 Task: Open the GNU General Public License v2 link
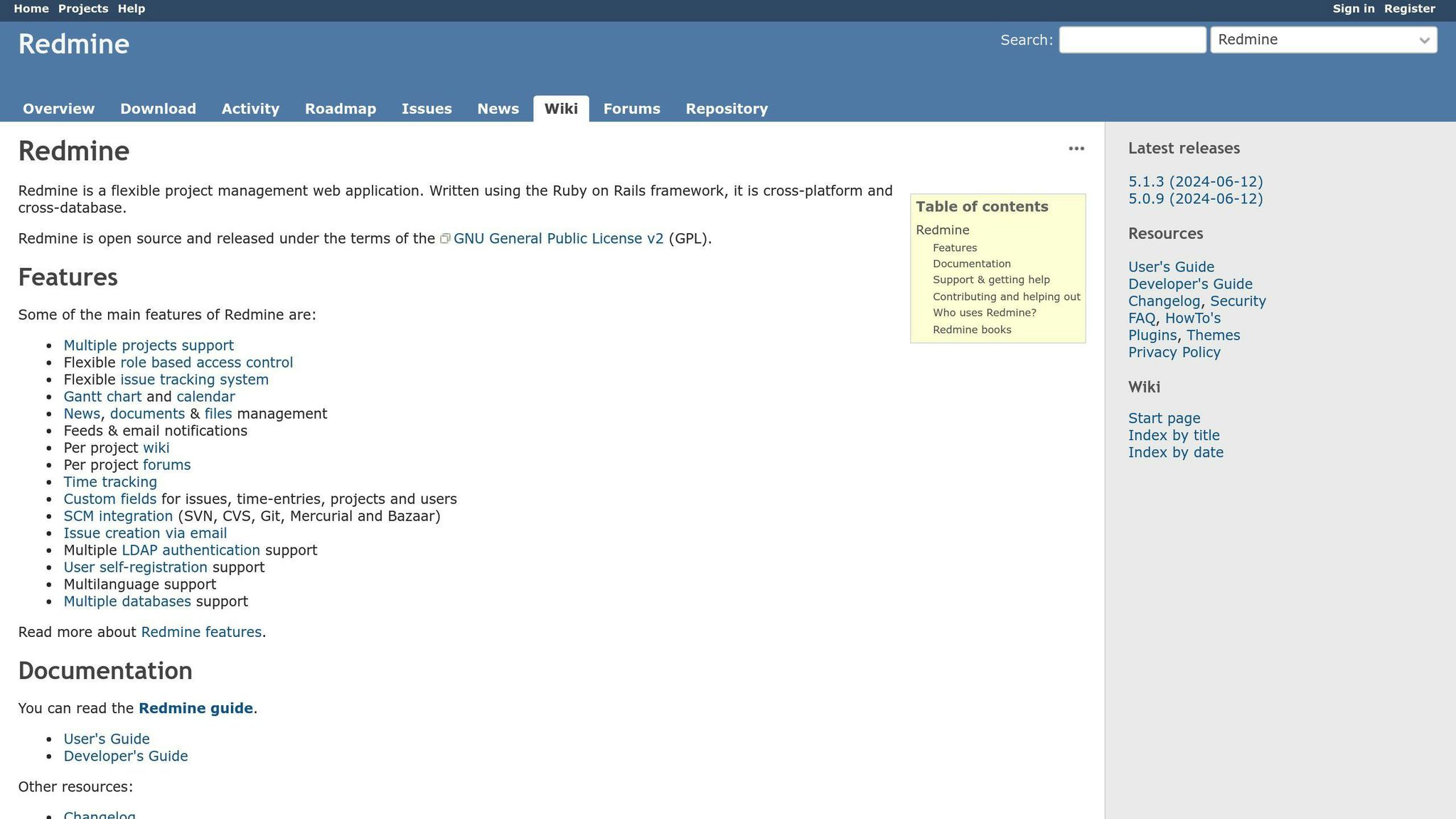click(x=559, y=238)
